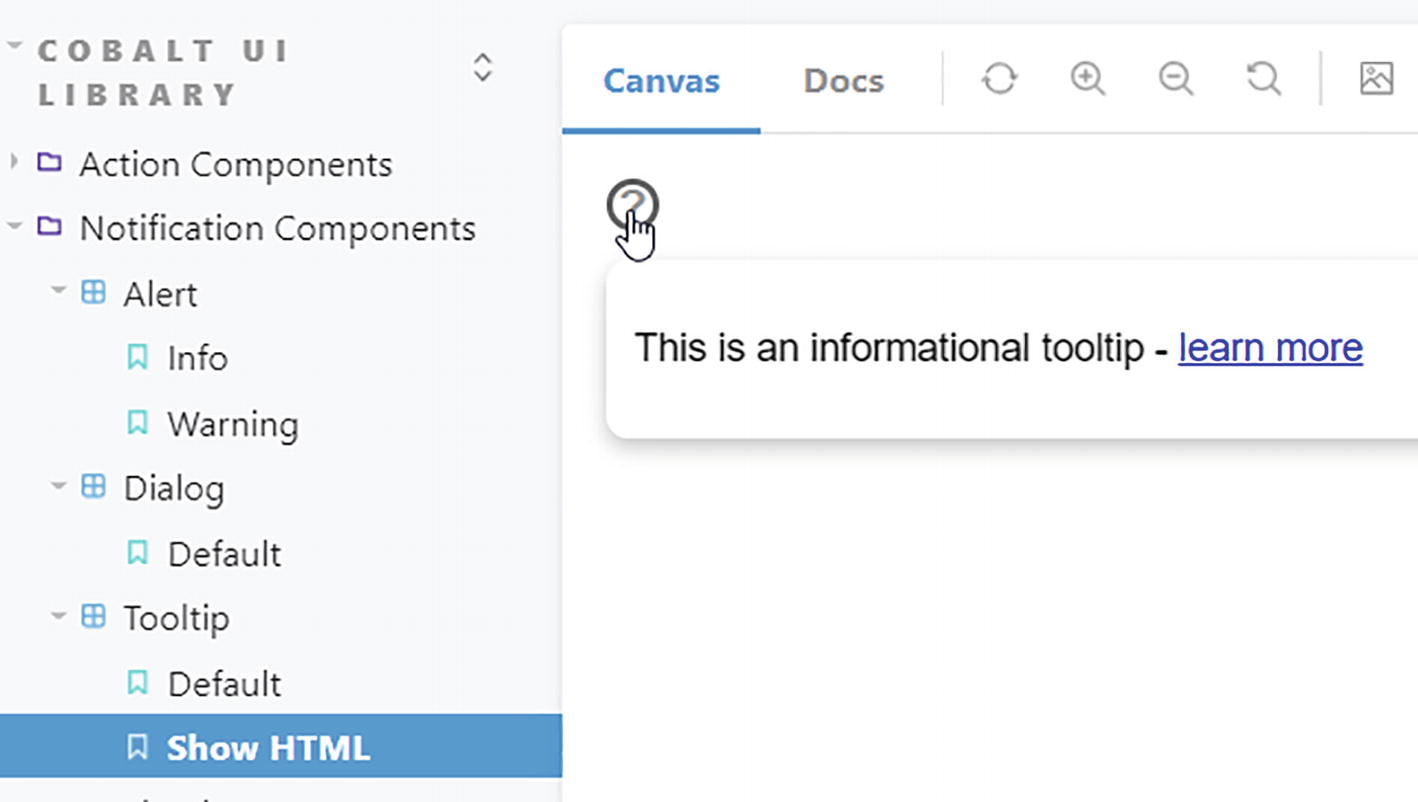Viewport: 1418px width, 802px height.
Task: Collapse the Tooltip component tree arrow
Action: pos(58,617)
